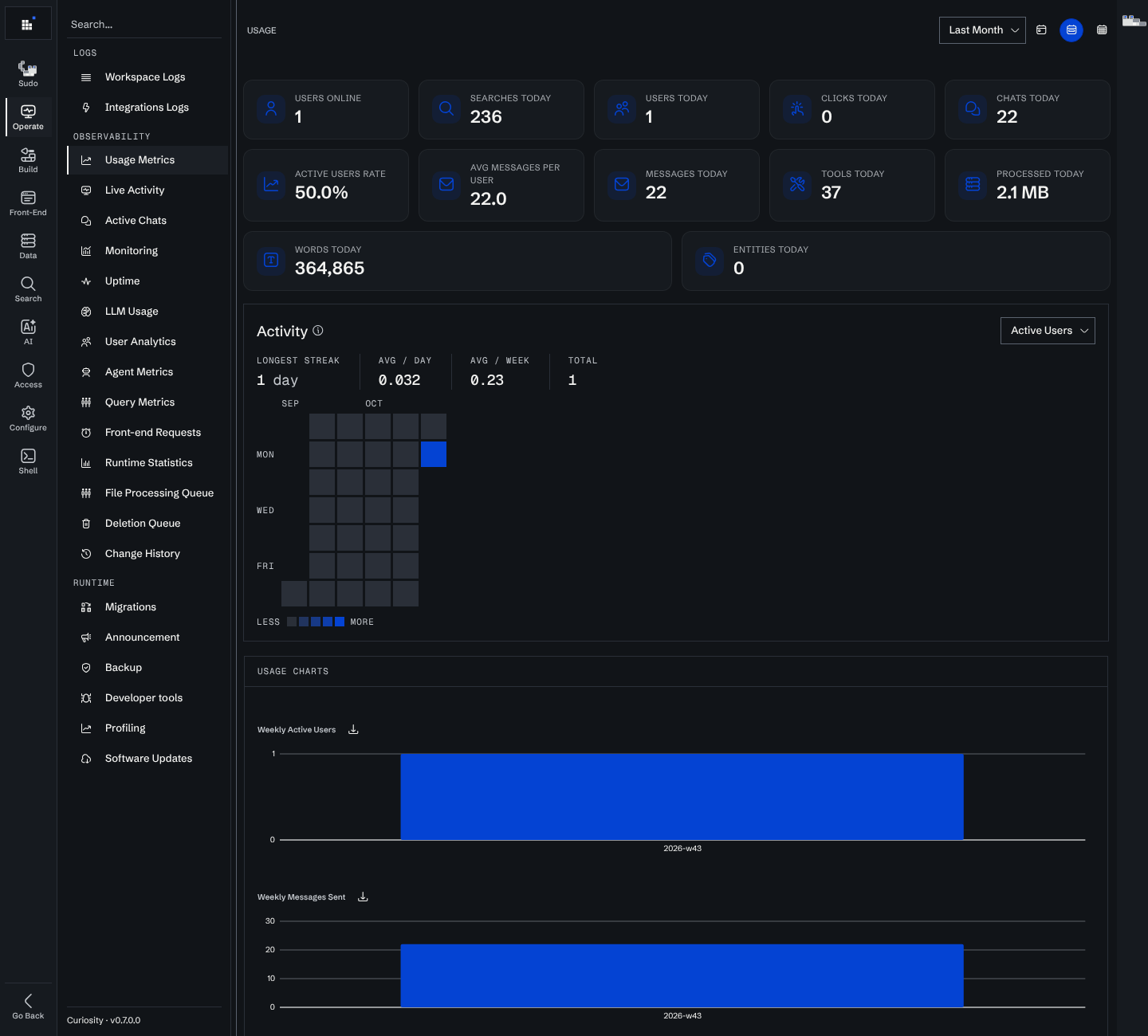Switch to daily calendar granularity

pyautogui.click(x=1041, y=29)
